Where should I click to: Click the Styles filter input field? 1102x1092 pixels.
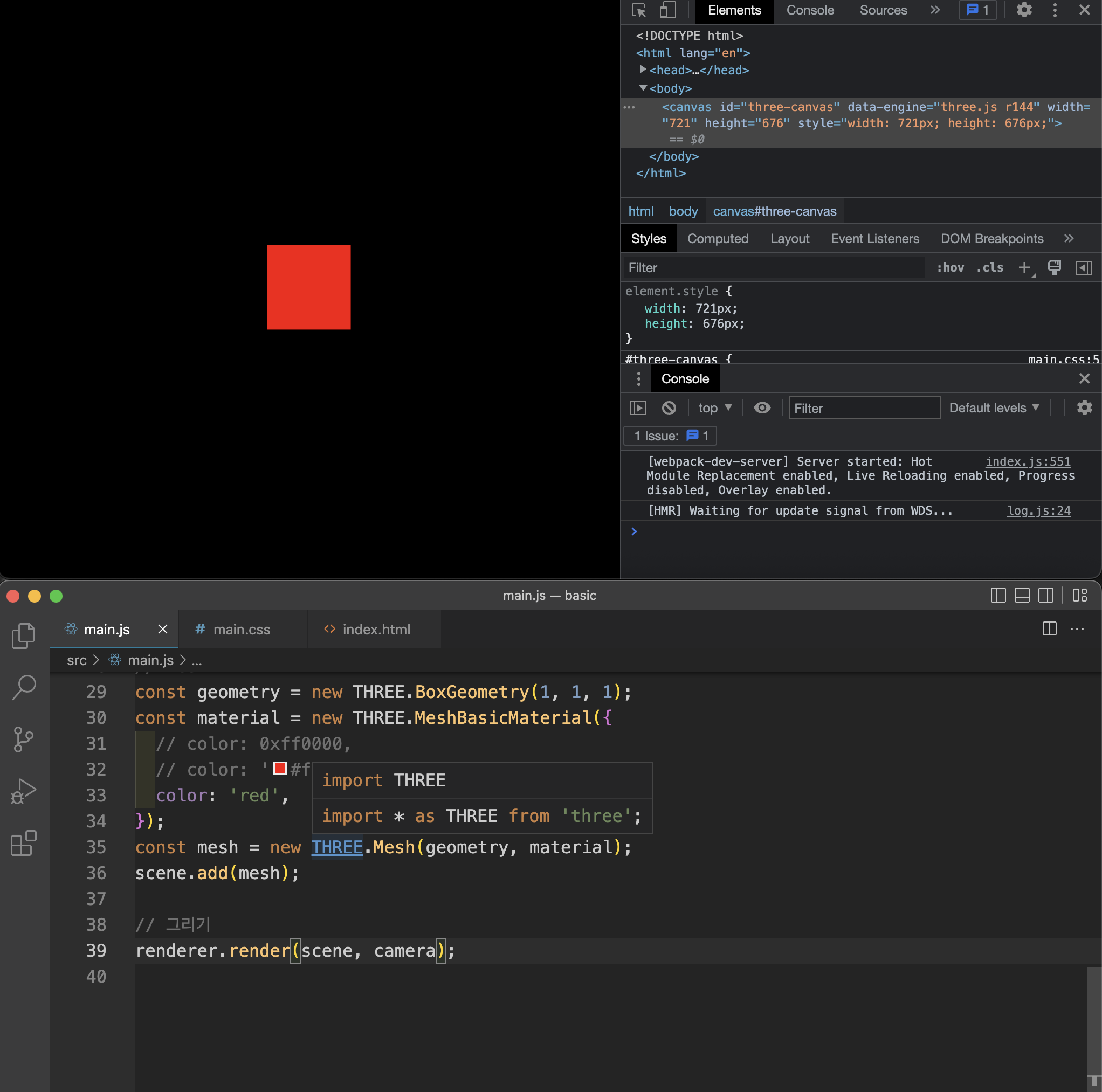click(774, 267)
